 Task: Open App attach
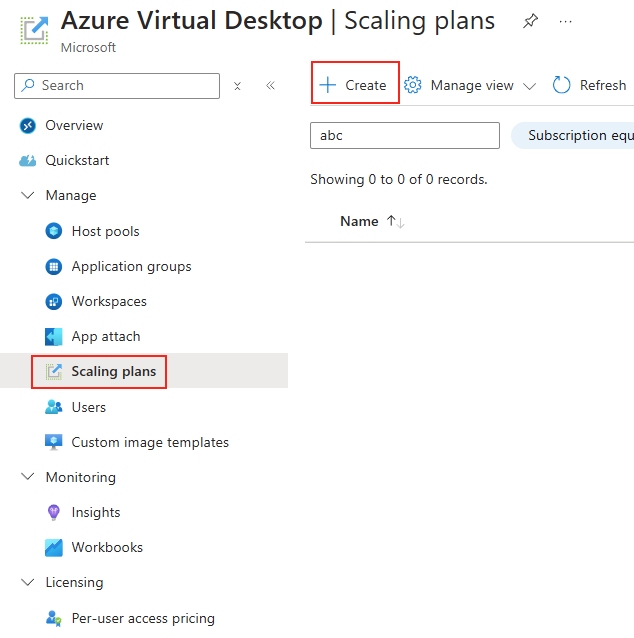click(106, 337)
